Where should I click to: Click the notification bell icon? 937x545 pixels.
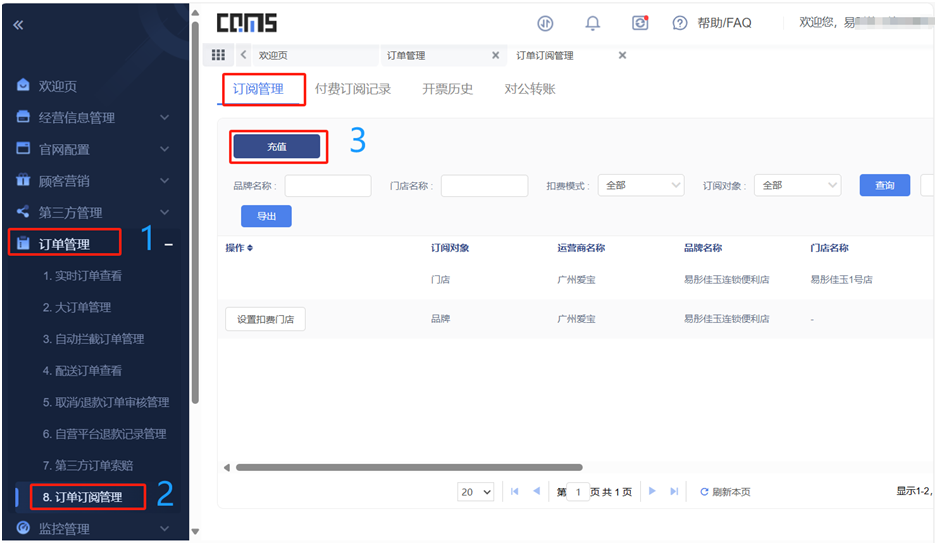pos(593,23)
